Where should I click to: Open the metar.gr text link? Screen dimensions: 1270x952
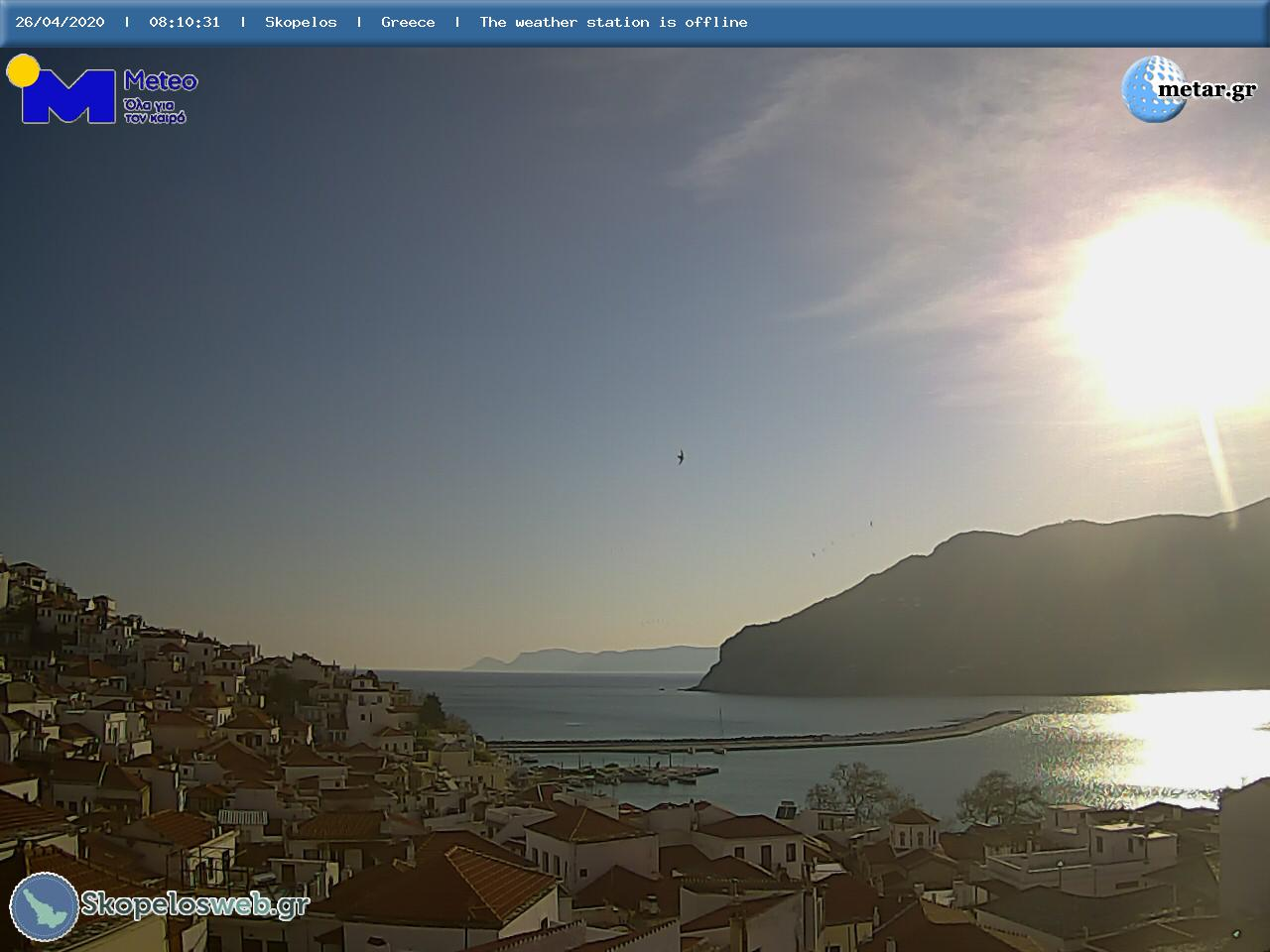[x=1206, y=90]
